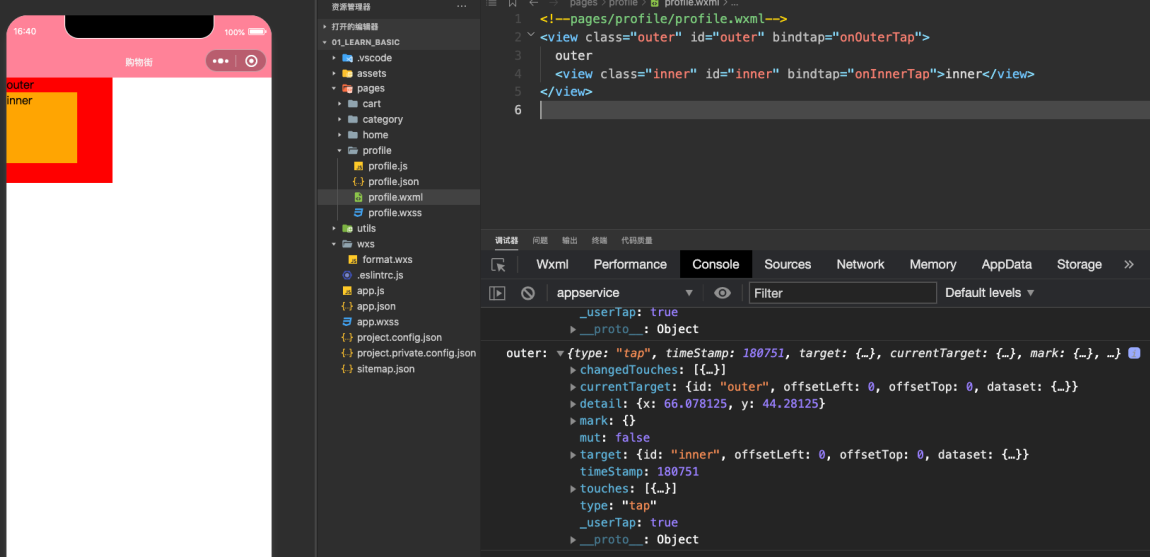Collapse the wxs folder
Viewport: 1150px width, 557px height.
point(334,244)
